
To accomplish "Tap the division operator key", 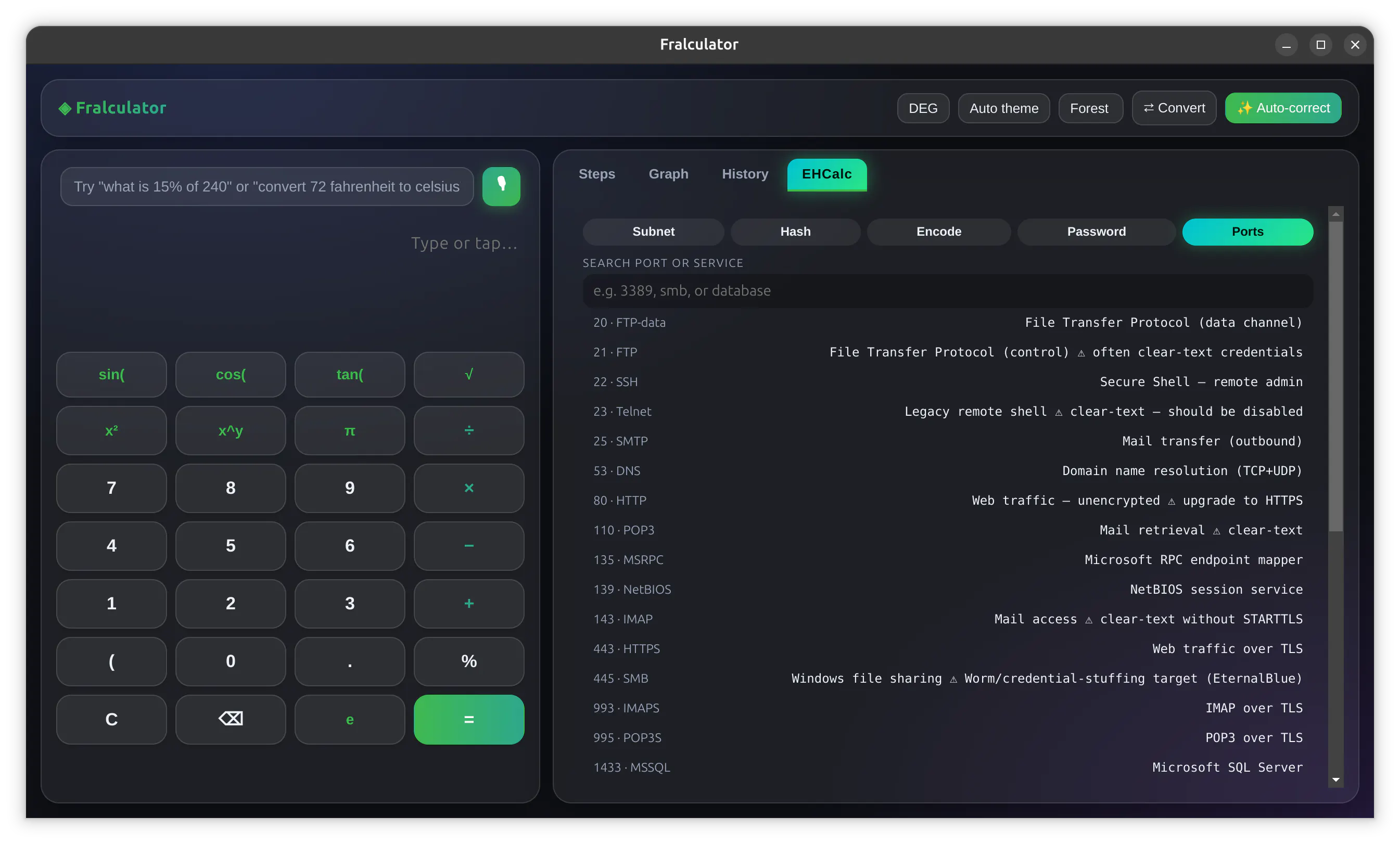I will (469, 430).
